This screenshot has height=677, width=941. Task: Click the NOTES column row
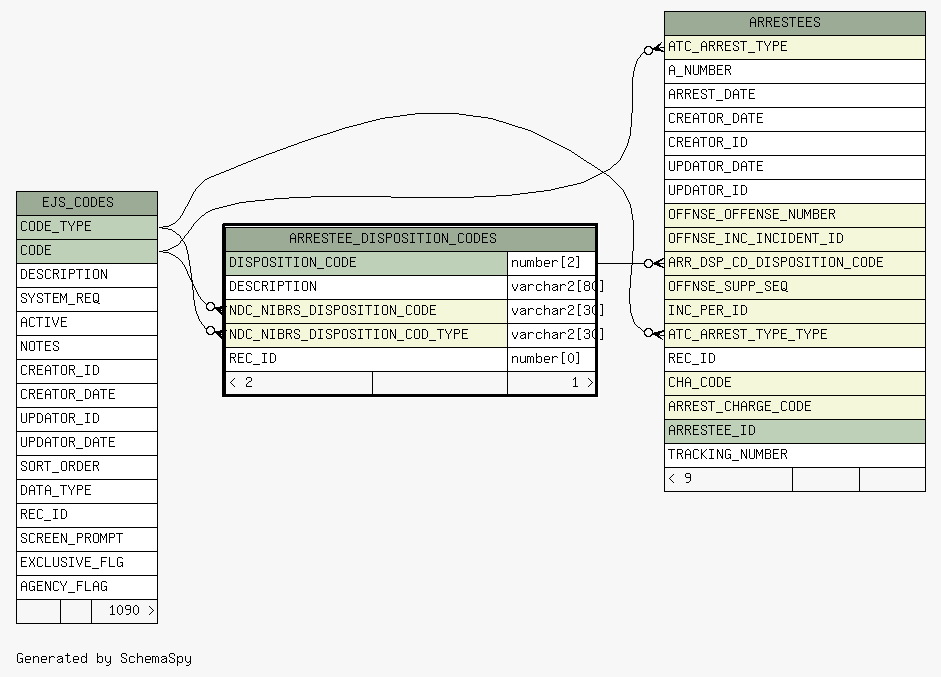pyautogui.click(x=87, y=347)
